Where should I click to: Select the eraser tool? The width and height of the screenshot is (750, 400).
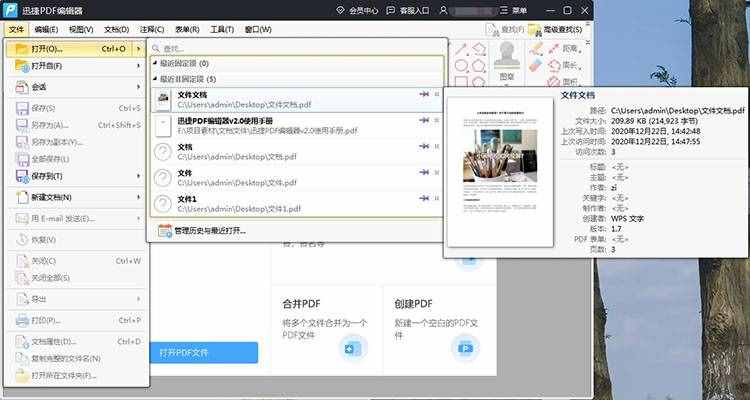click(x=536, y=66)
